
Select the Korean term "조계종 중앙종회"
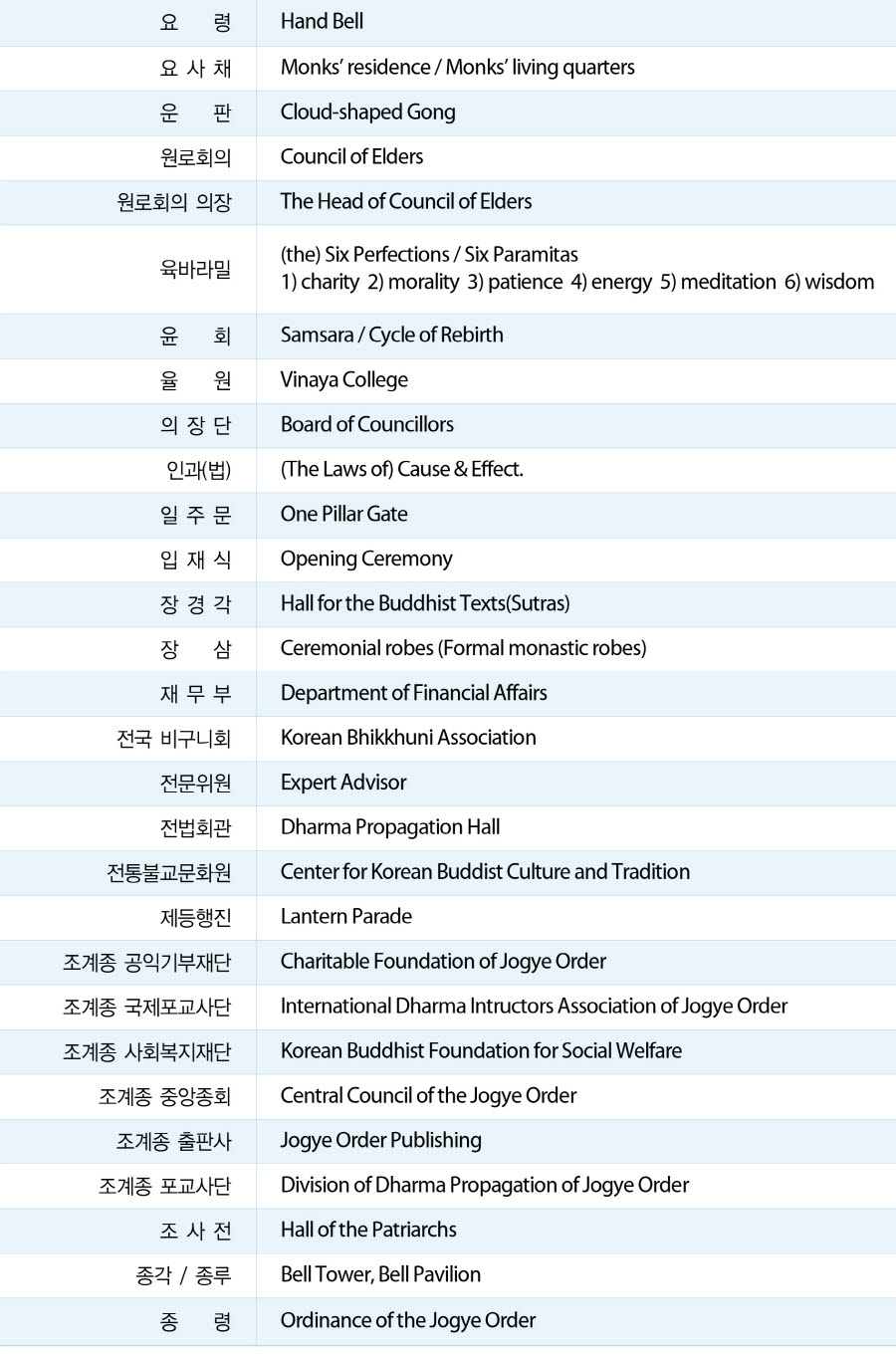pyautogui.click(x=165, y=1097)
